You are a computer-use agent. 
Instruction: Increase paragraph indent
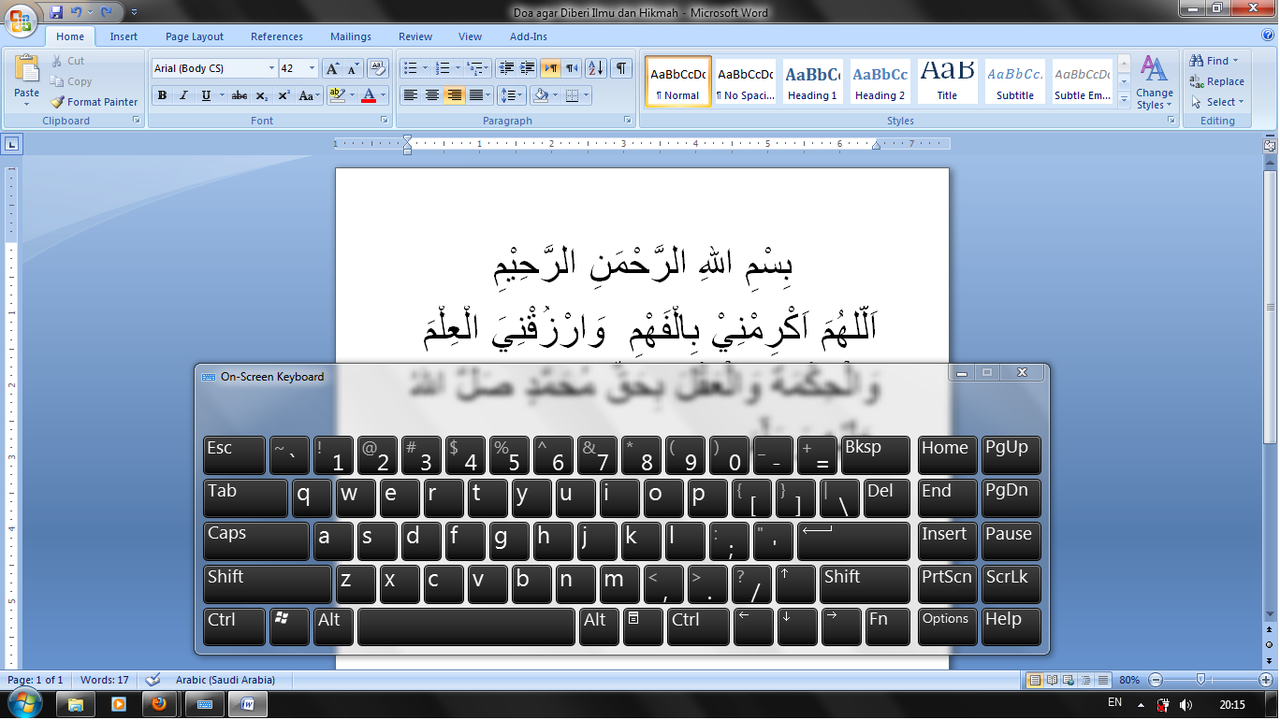point(527,69)
